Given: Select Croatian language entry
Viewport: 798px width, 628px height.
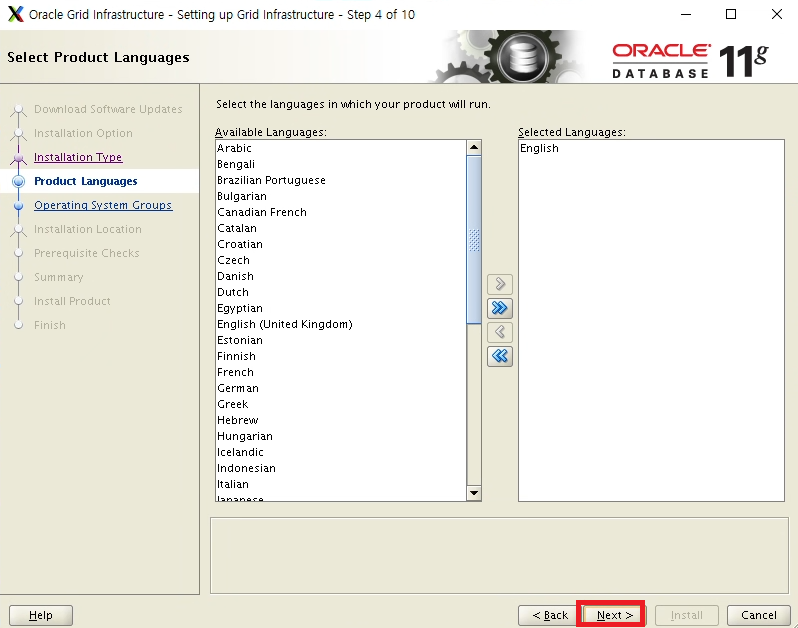Looking at the screenshot, I should coord(340,244).
